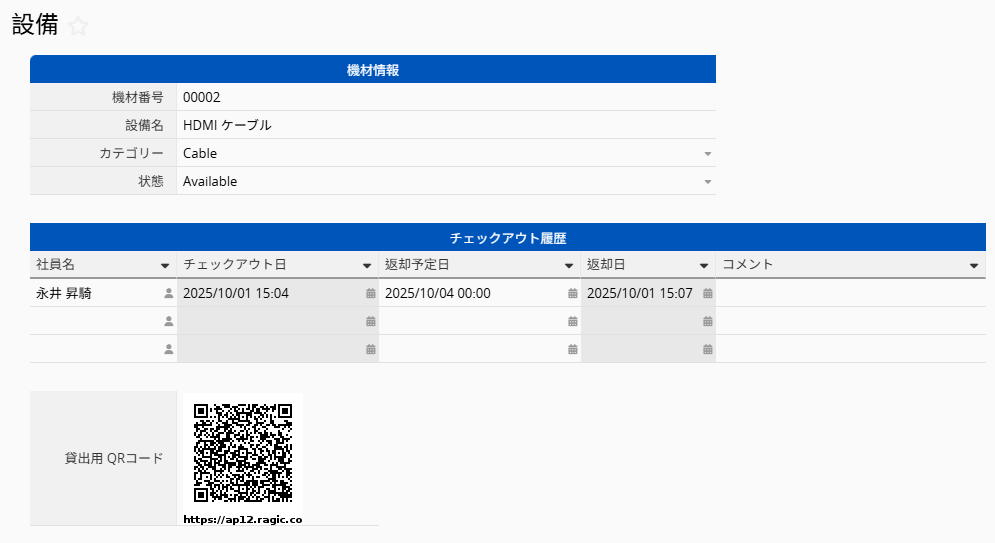Open calendar in second row 返却予定日 cell

click(572, 321)
